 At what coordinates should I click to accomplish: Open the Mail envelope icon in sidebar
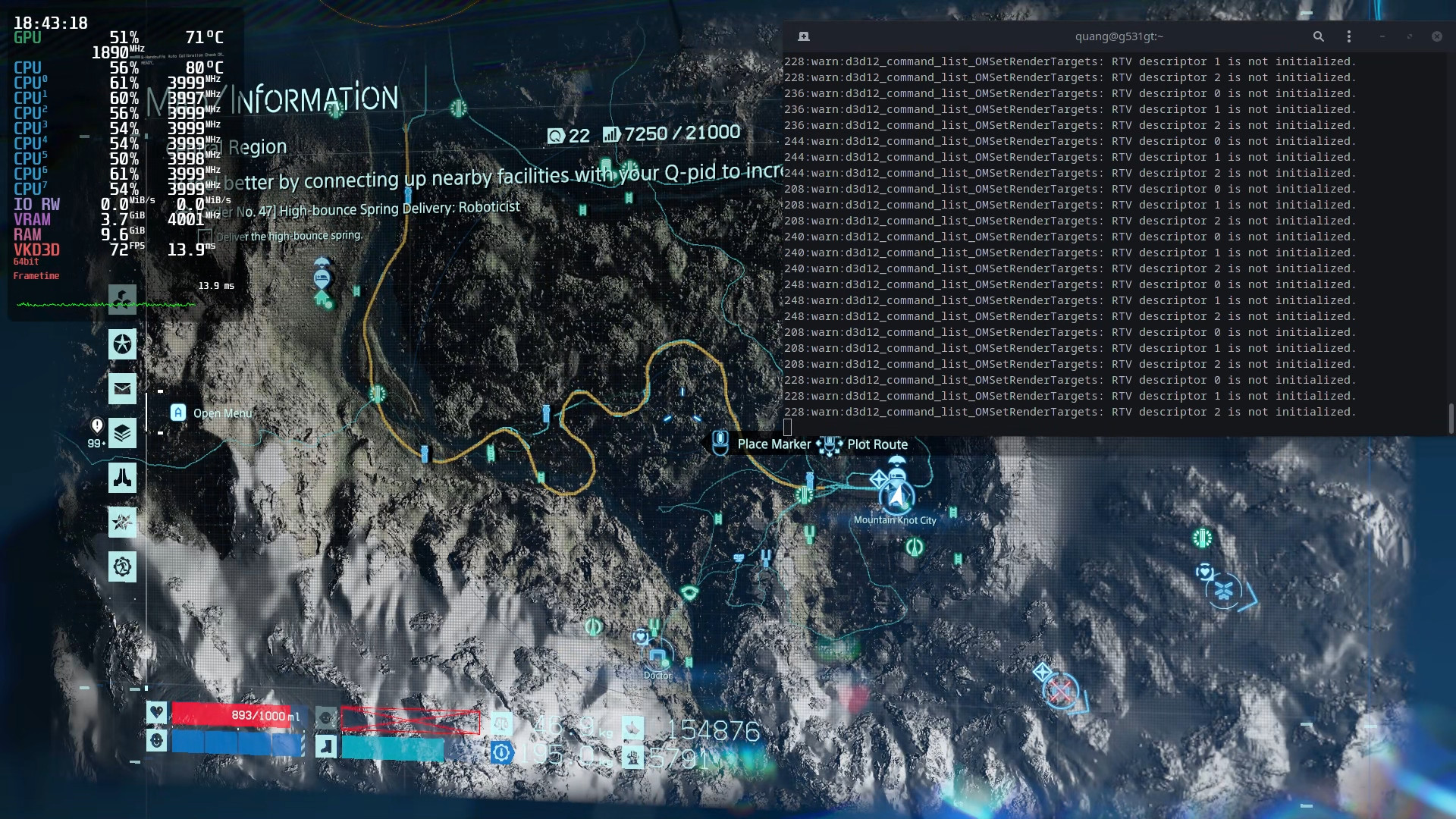click(x=122, y=389)
